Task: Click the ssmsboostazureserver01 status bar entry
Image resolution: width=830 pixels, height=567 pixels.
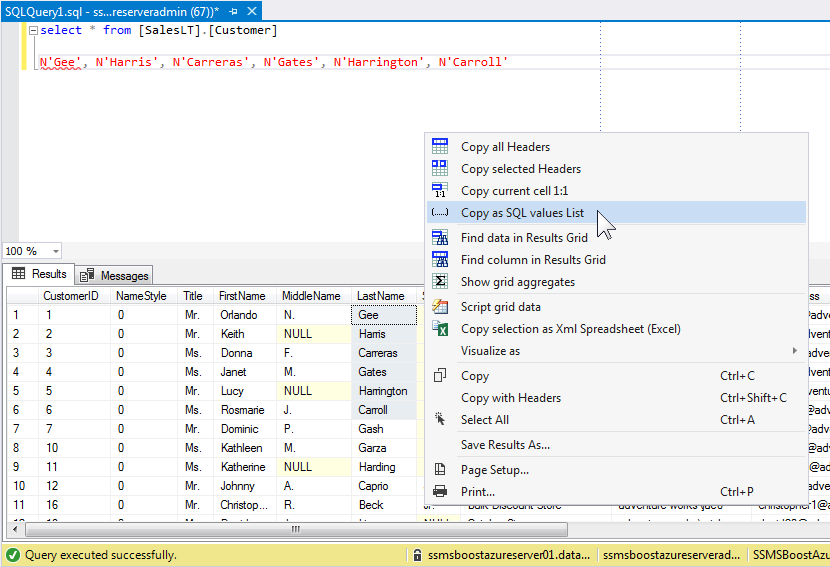Action: point(509,555)
